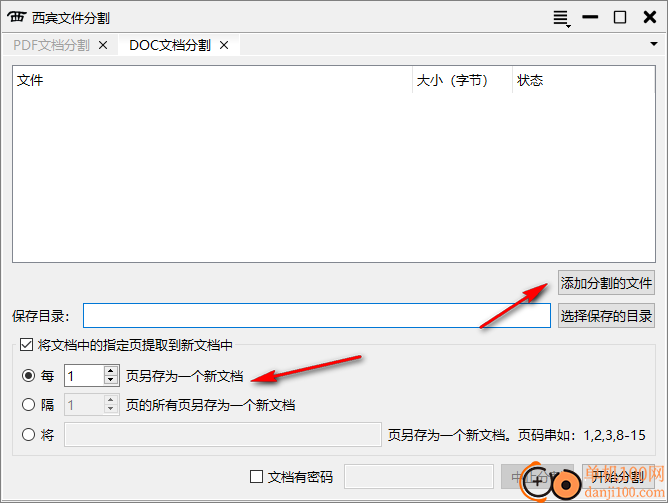The height and width of the screenshot is (503, 668).
Task: Click 选择保存的目录 button
Action: coord(606,316)
